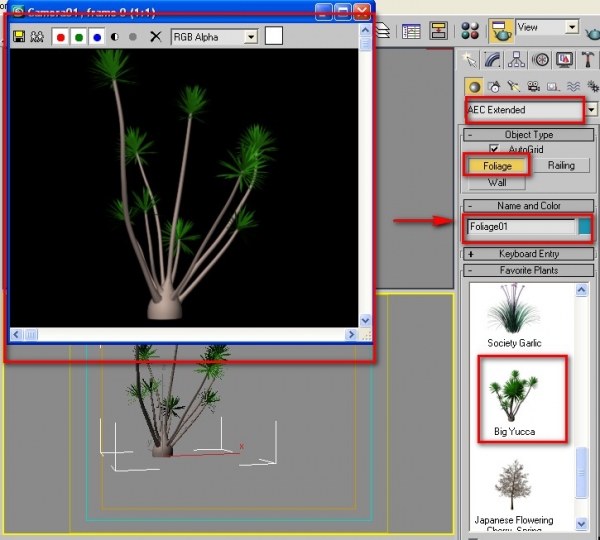
Task: Click the Foliage object button
Action: (497, 166)
